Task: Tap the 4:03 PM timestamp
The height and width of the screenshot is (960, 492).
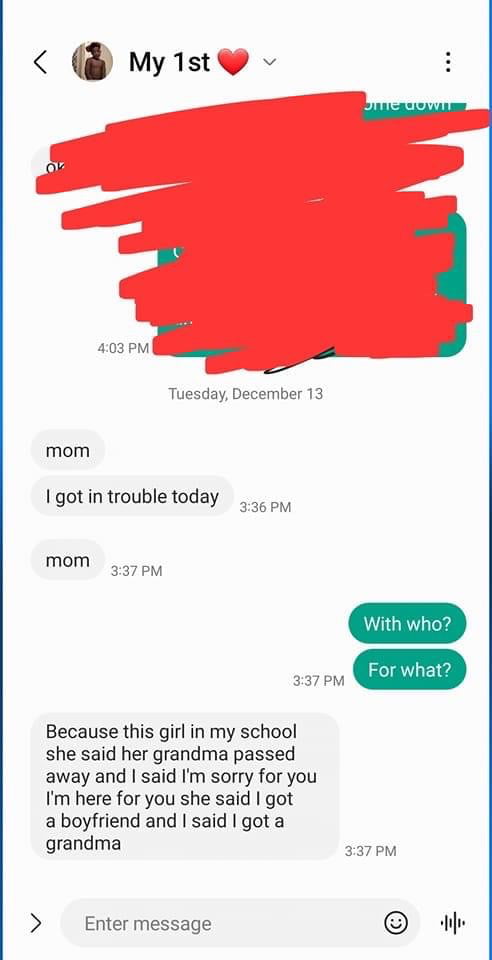Action: coord(123,348)
